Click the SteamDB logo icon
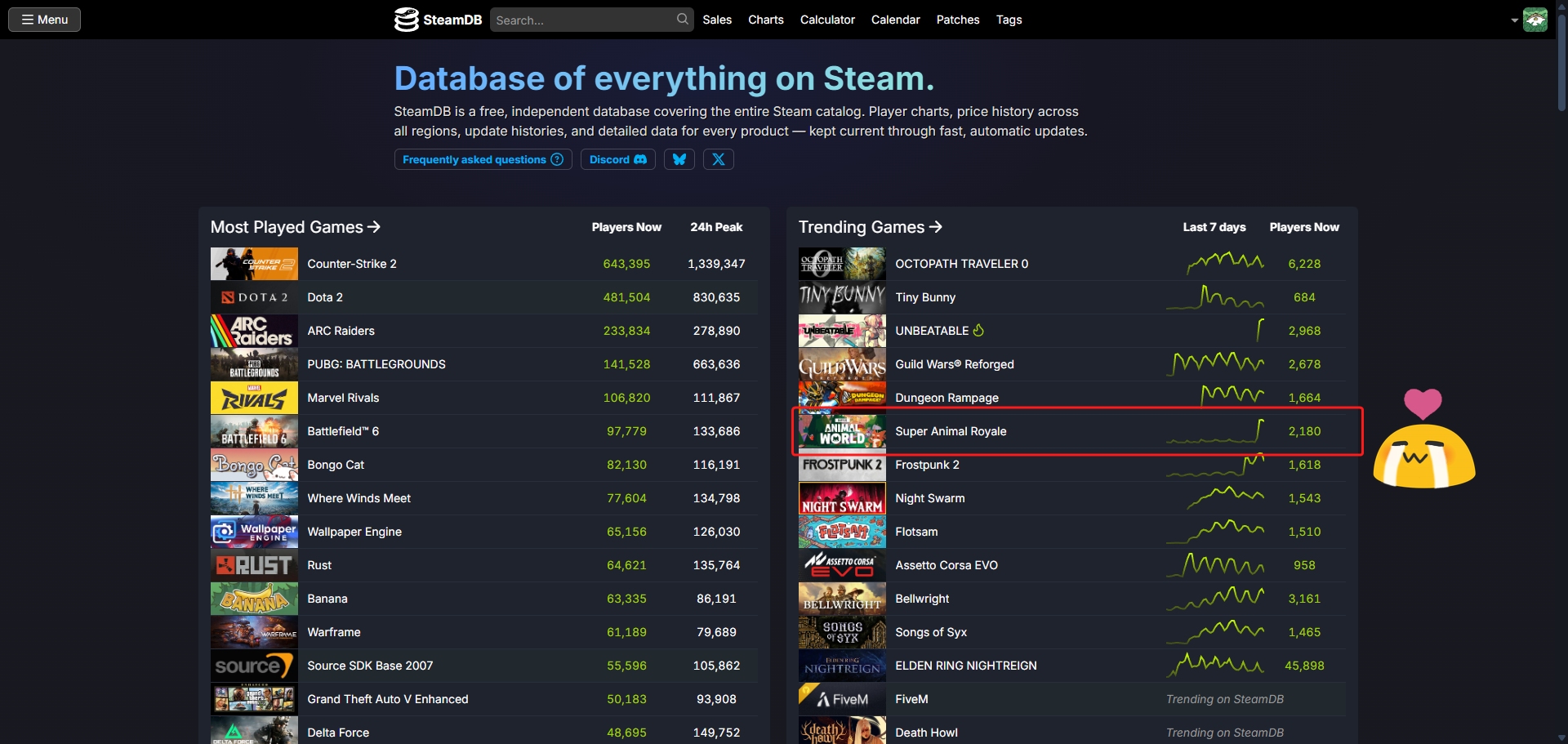 click(406, 20)
